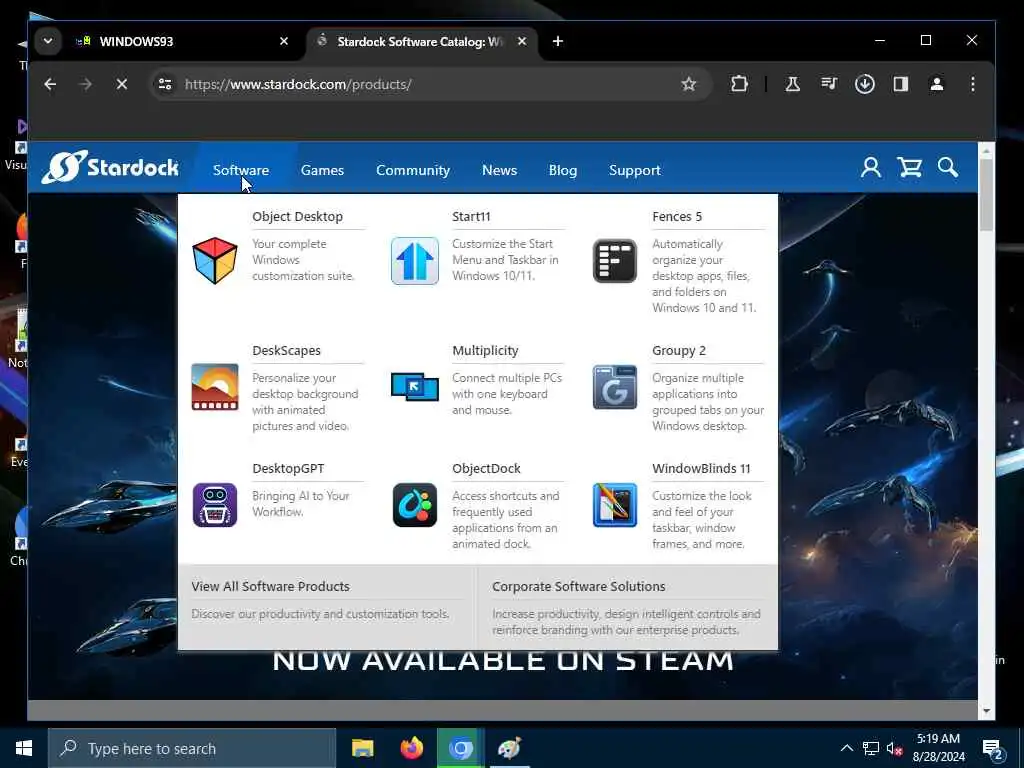
Task: Stop loading the page with X button
Action: 121,84
